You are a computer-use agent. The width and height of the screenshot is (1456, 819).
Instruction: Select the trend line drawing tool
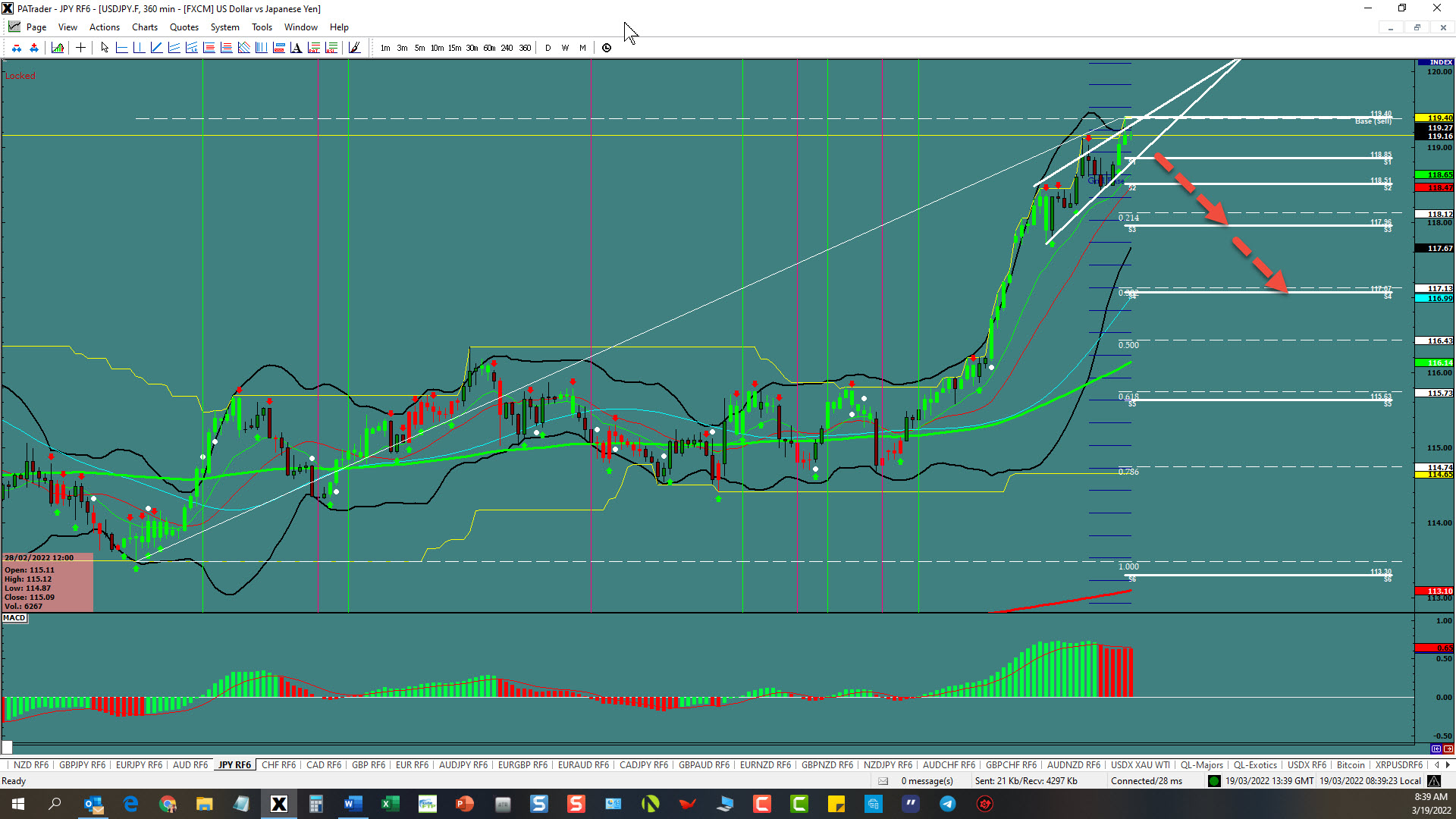click(x=156, y=48)
